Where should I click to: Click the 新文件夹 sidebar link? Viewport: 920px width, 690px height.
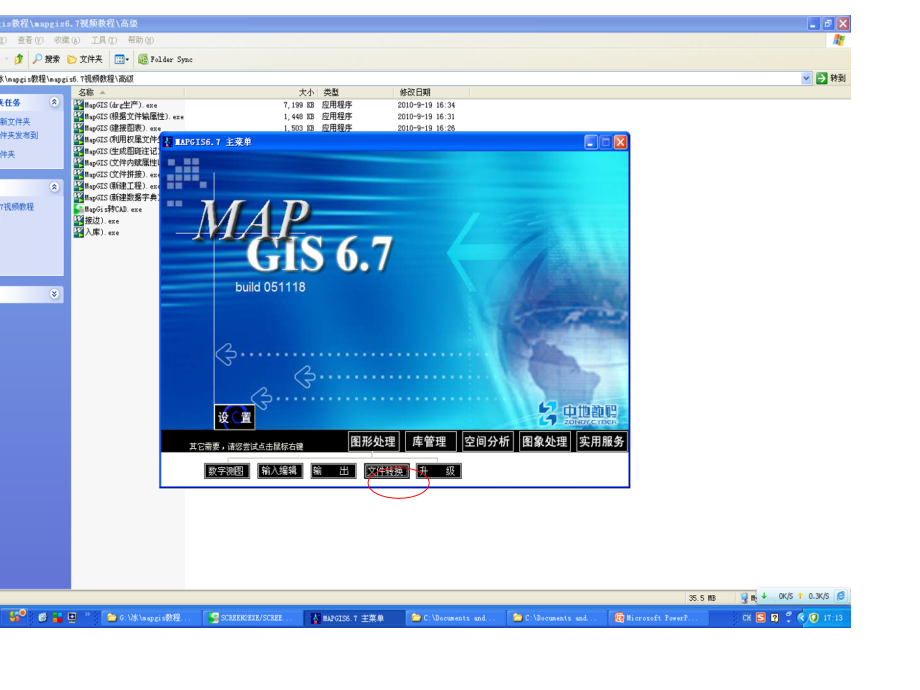[x=15, y=121]
